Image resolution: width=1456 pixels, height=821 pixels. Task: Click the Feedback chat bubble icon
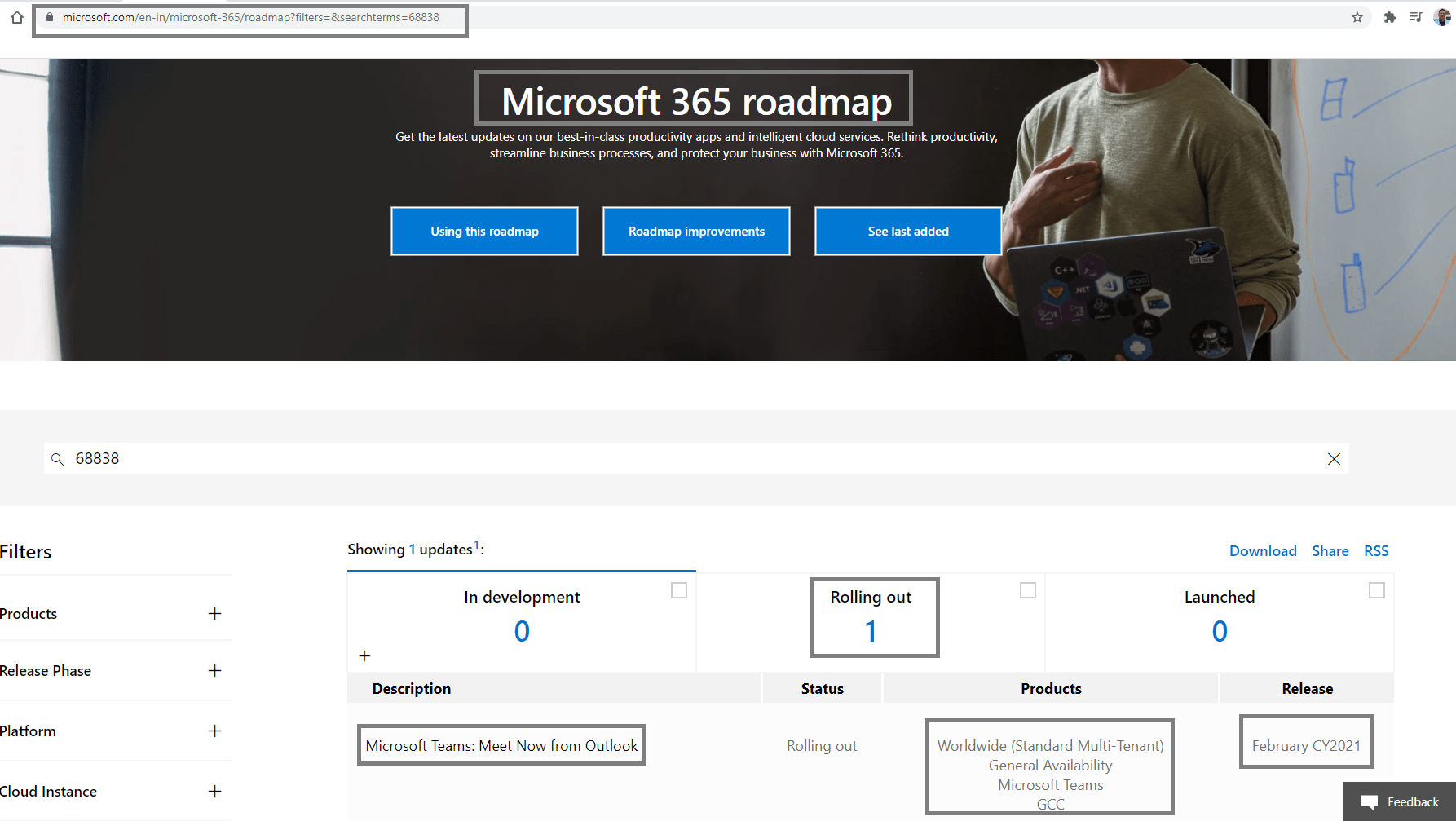tap(1369, 802)
